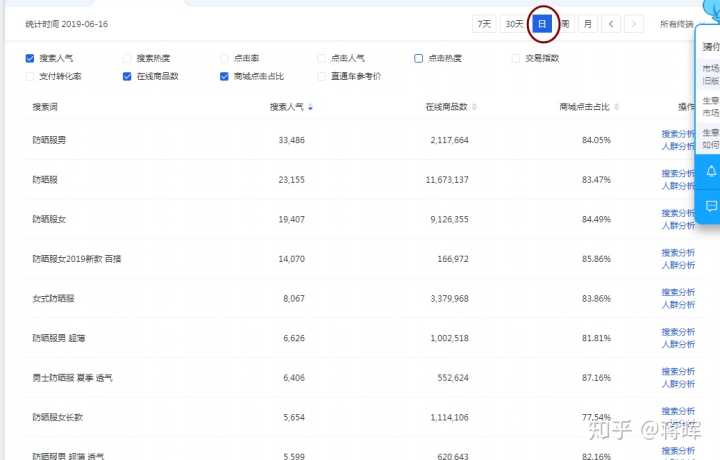The height and width of the screenshot is (460, 720).
Task: Click the bell notification icon
Action: click(711, 171)
